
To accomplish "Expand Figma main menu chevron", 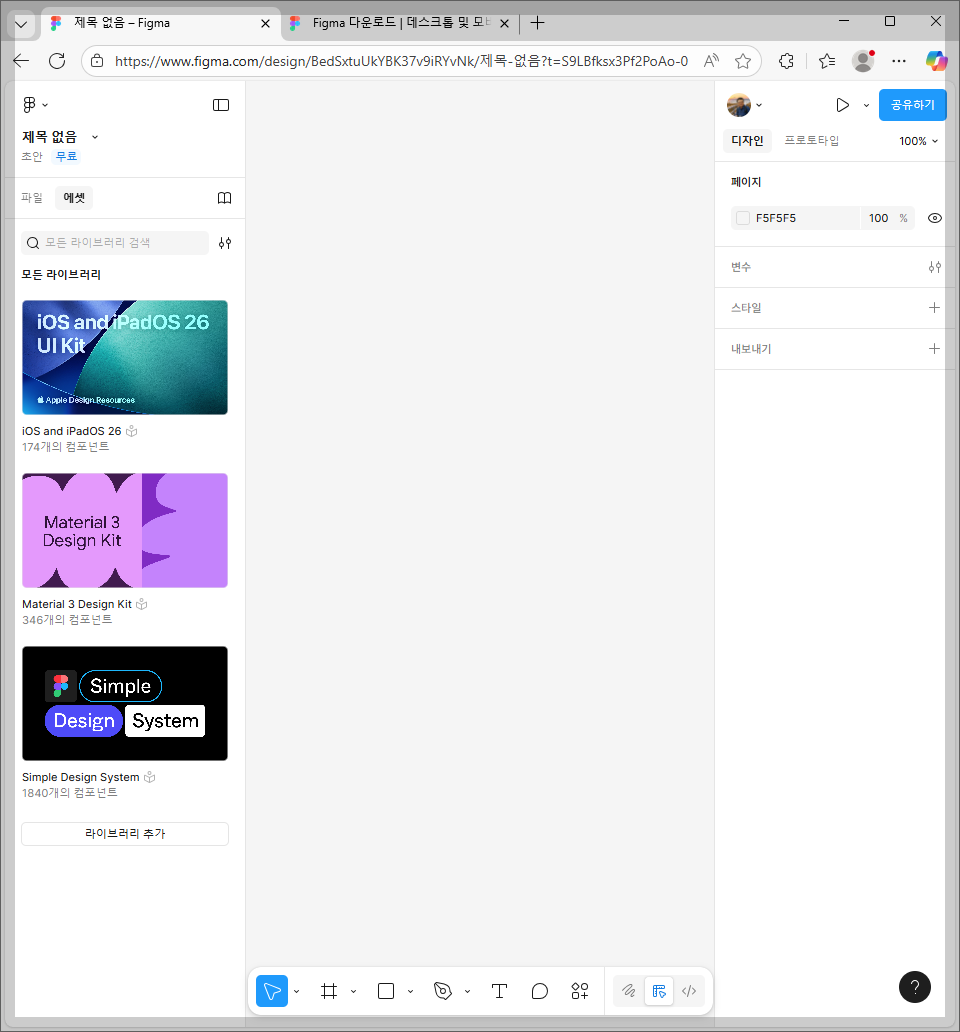I will tap(45, 105).
